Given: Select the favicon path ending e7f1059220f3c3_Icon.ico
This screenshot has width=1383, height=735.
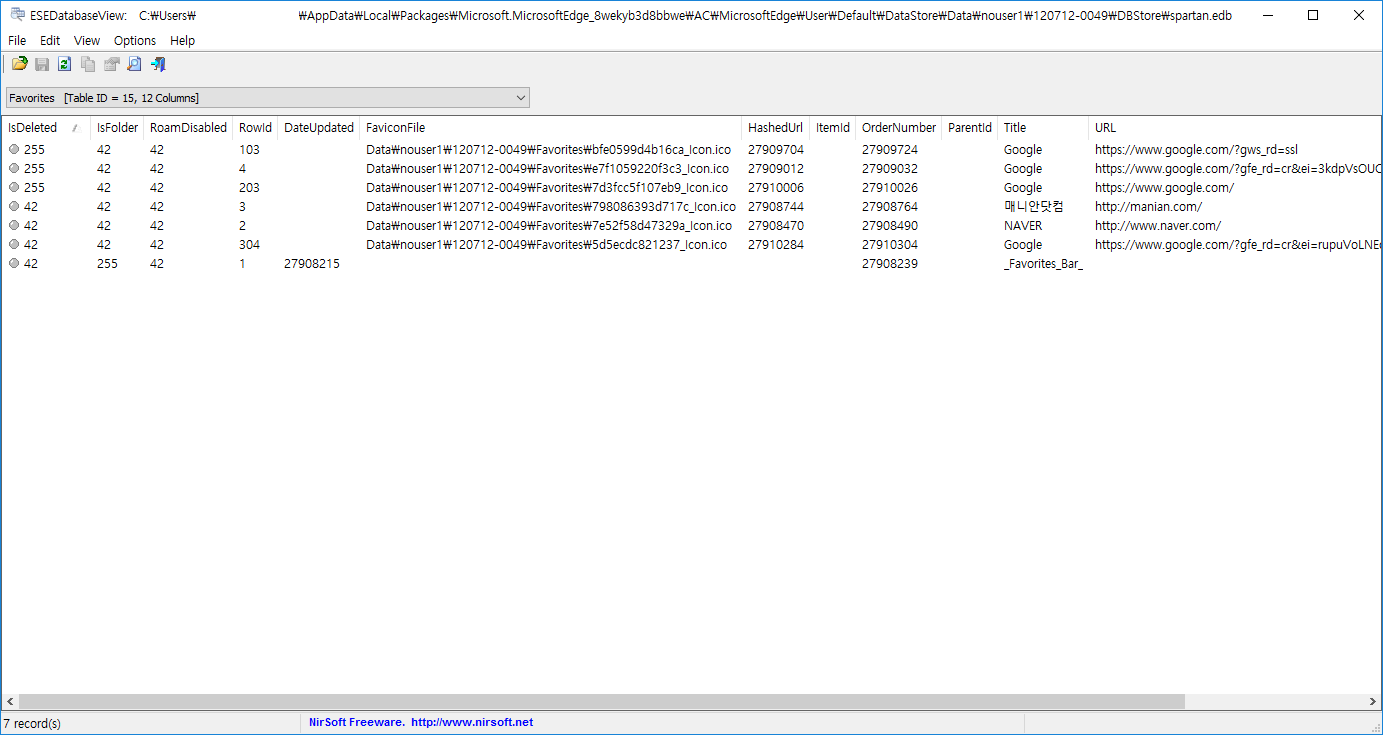Looking at the screenshot, I should coord(547,168).
